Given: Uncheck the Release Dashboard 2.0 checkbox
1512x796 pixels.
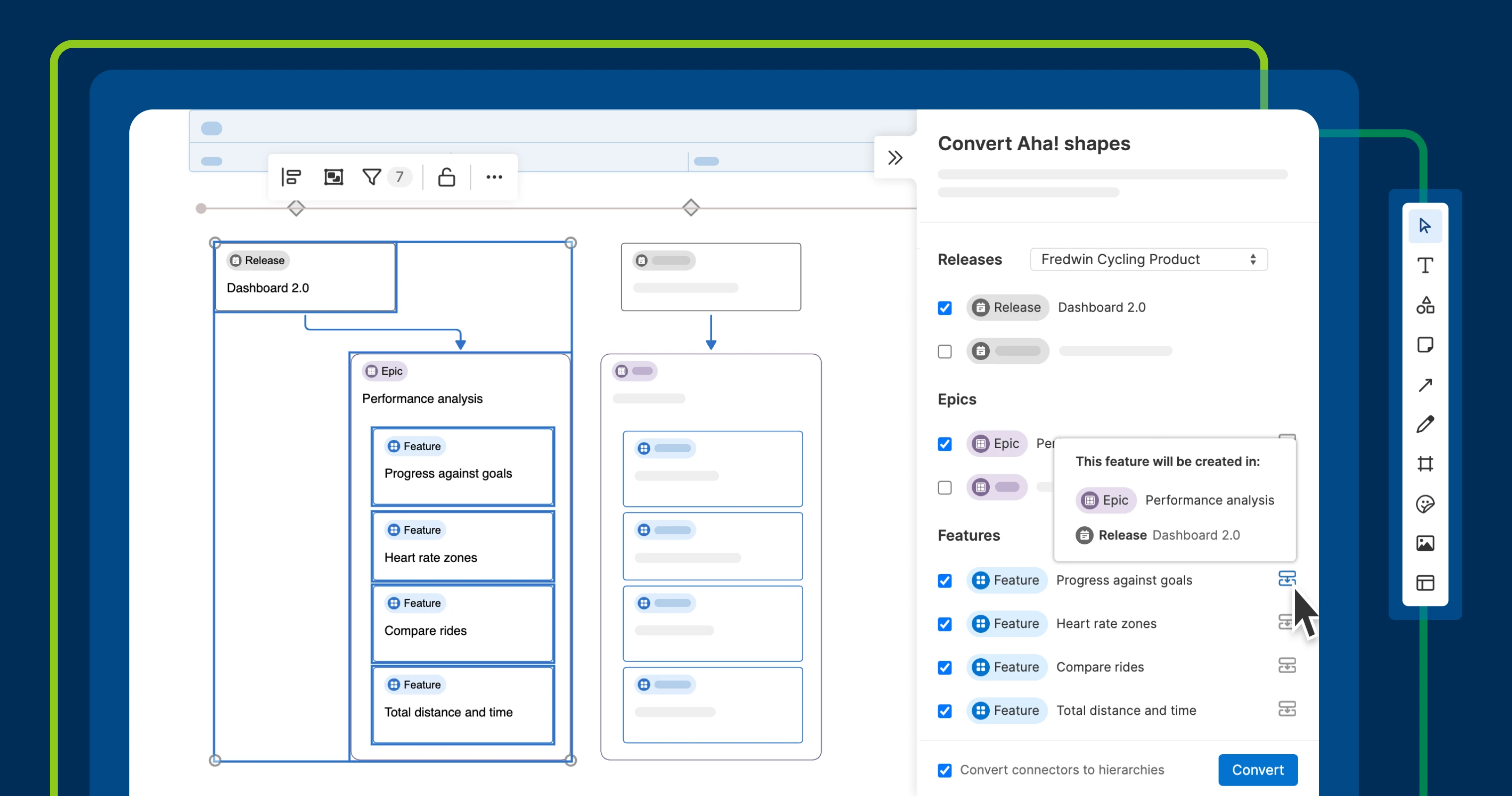Looking at the screenshot, I should pos(945,307).
